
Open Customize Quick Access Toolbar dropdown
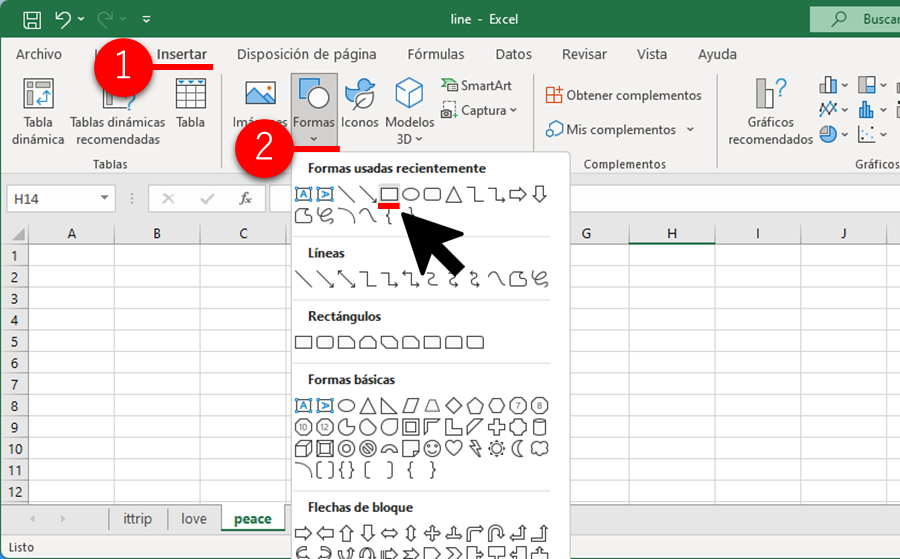point(146,19)
